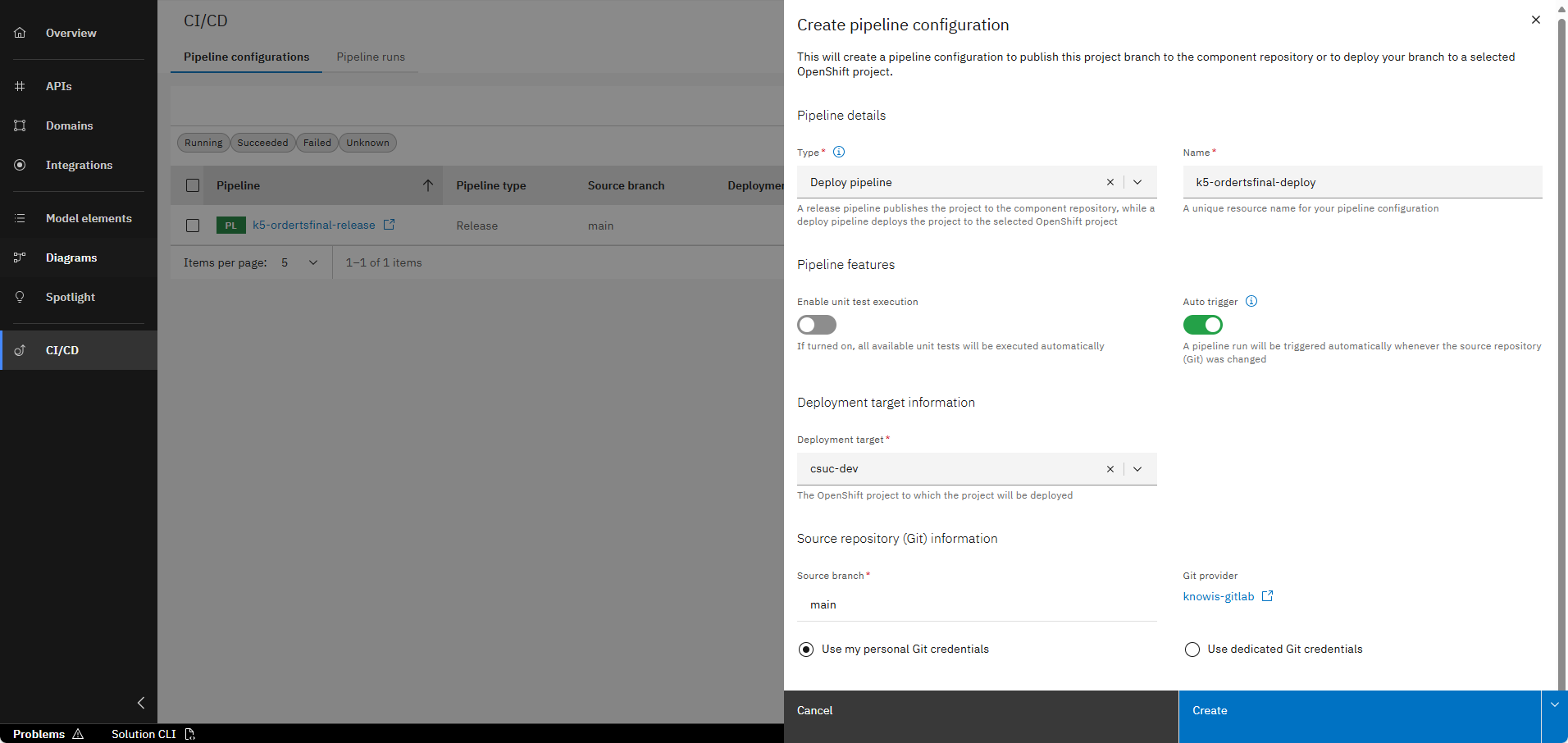1568x743 pixels.
Task: Navigate to Integrations
Action: click(79, 165)
